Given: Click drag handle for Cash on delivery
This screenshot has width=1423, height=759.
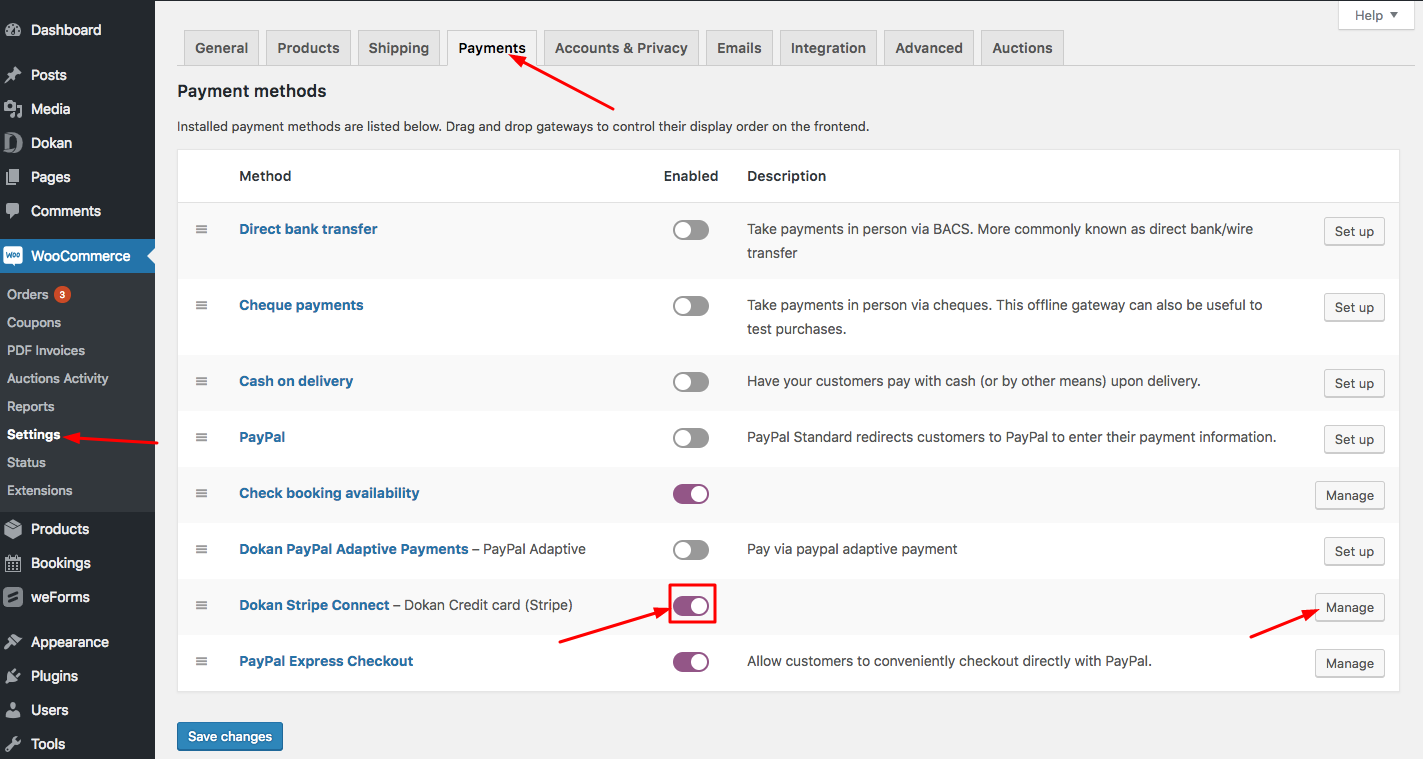Looking at the screenshot, I should [201, 381].
